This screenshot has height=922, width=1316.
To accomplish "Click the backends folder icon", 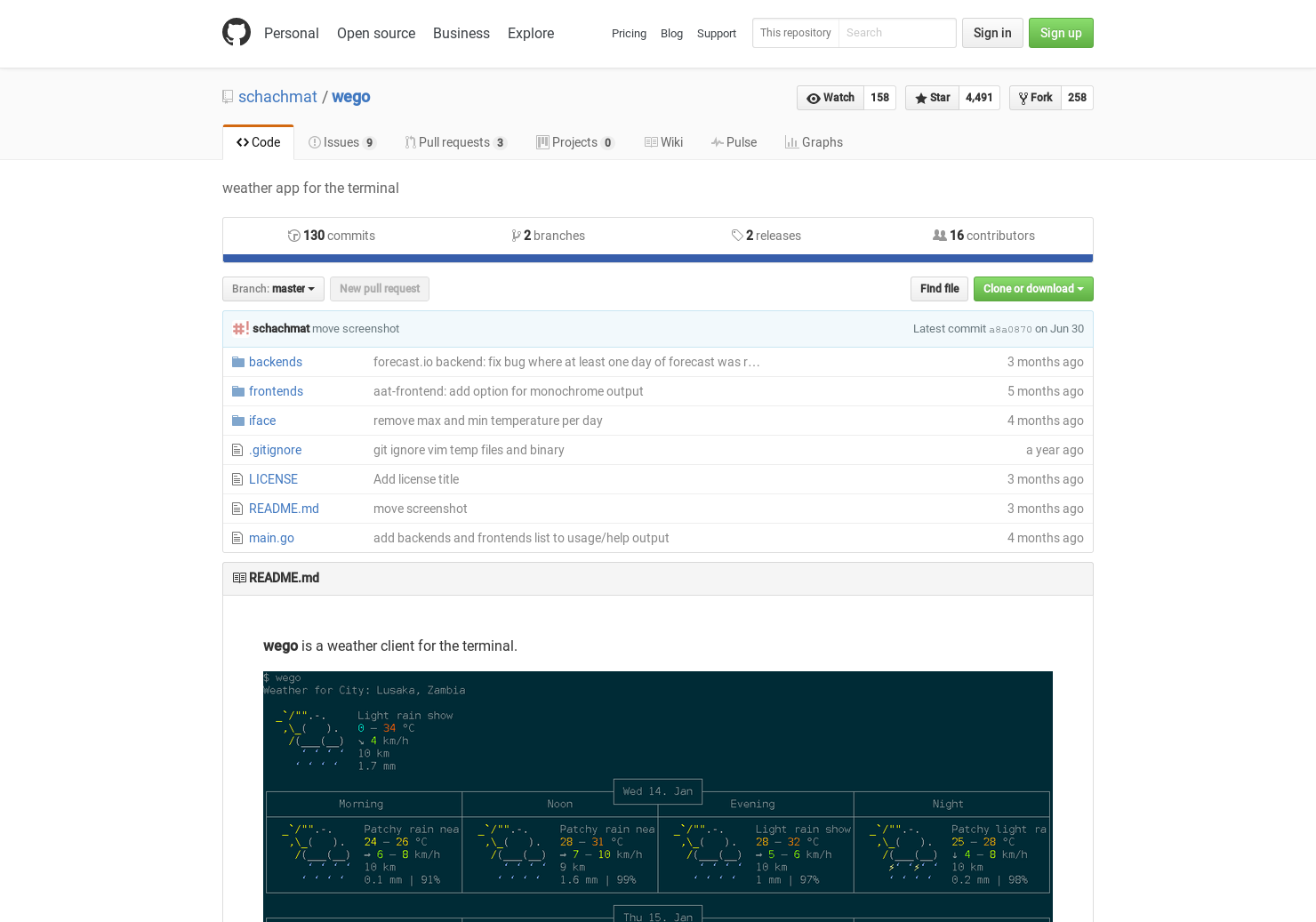I will click(x=238, y=362).
